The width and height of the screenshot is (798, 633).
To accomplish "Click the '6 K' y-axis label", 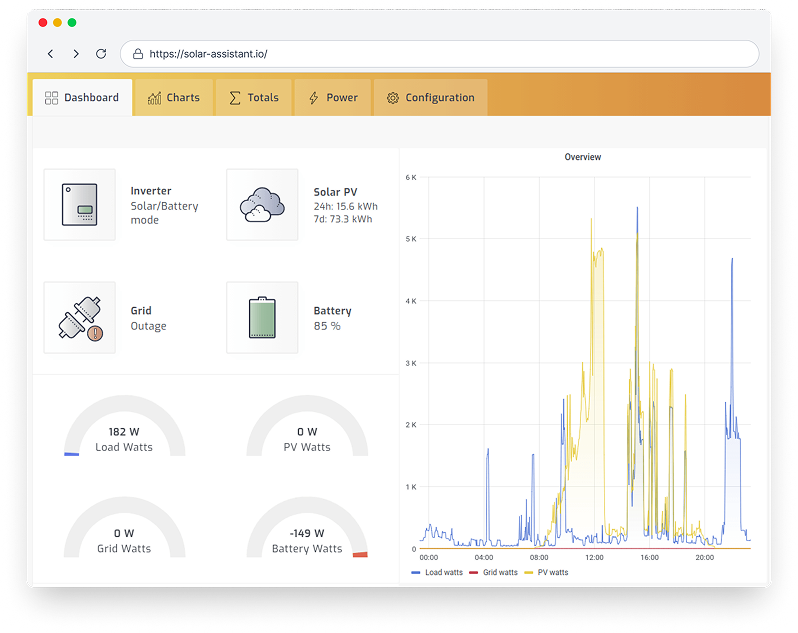I will coord(411,178).
